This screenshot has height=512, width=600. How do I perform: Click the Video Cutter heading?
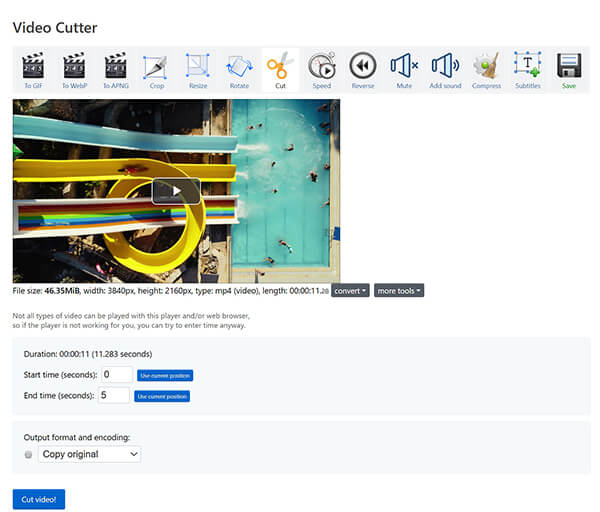55,28
